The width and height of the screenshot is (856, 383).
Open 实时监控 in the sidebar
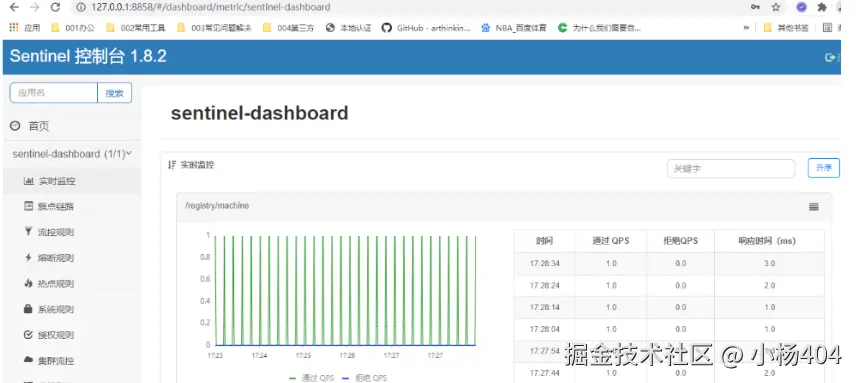(72, 181)
